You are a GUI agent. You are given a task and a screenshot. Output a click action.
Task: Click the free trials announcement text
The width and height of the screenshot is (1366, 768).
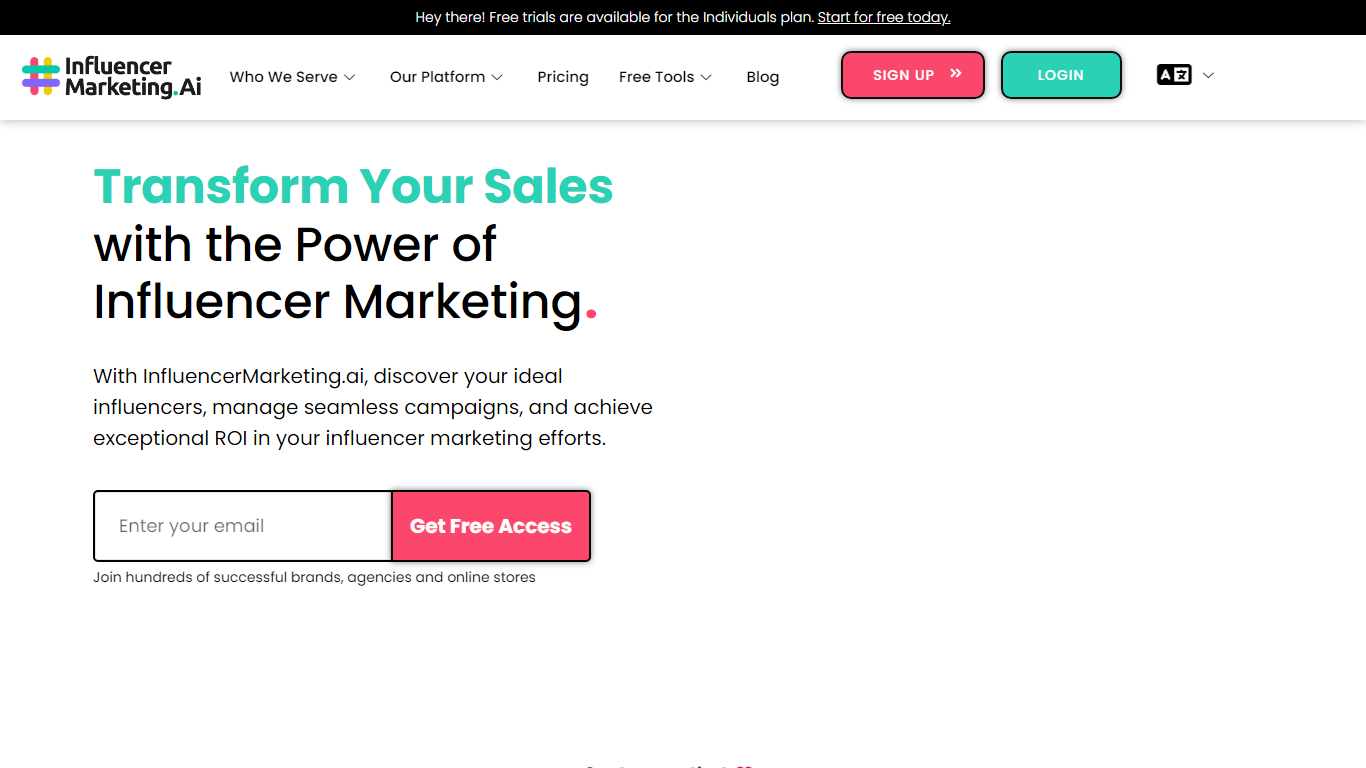coord(614,17)
